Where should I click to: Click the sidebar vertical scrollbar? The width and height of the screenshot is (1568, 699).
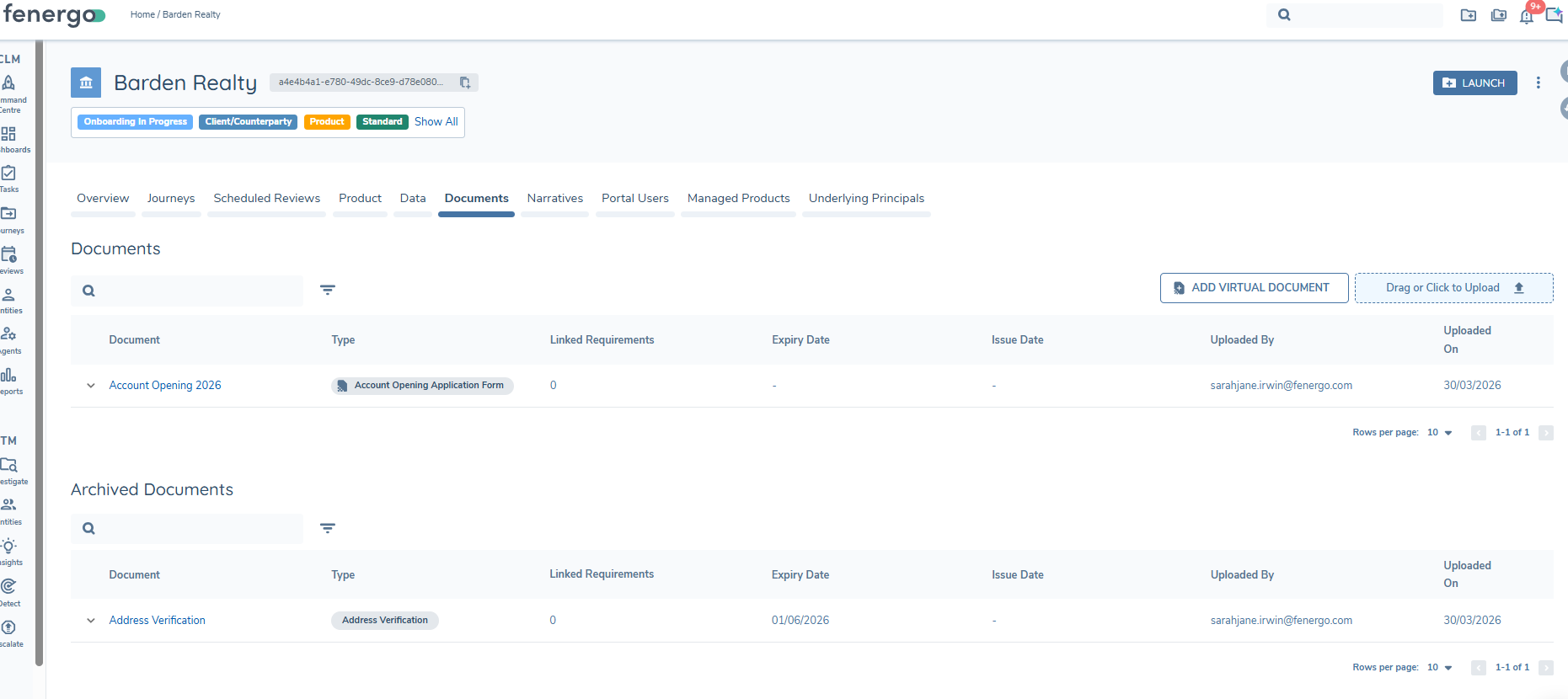pyautogui.click(x=39, y=354)
